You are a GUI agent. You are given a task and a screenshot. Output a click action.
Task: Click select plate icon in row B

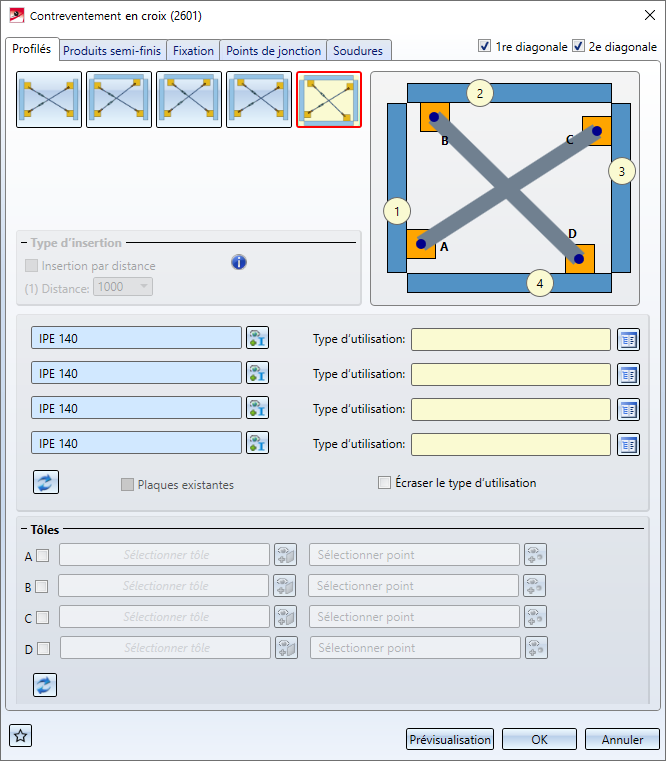(x=285, y=586)
